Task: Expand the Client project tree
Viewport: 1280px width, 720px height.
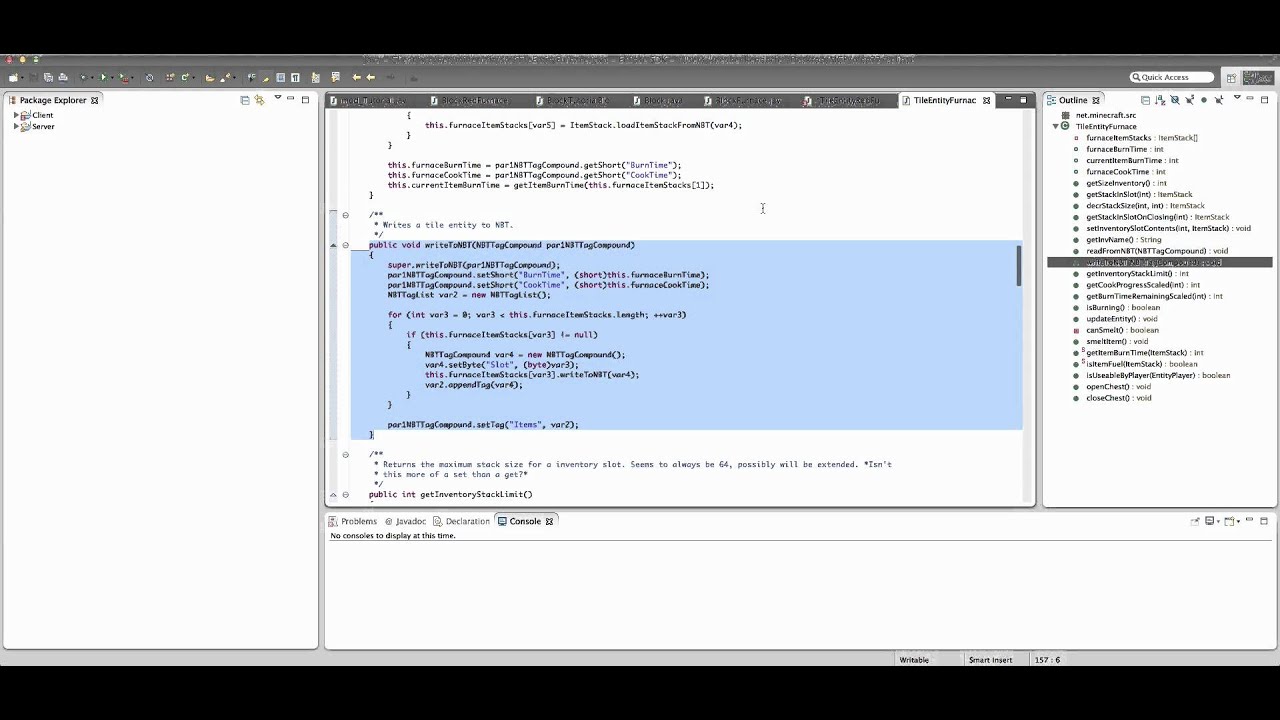Action: coord(16,115)
